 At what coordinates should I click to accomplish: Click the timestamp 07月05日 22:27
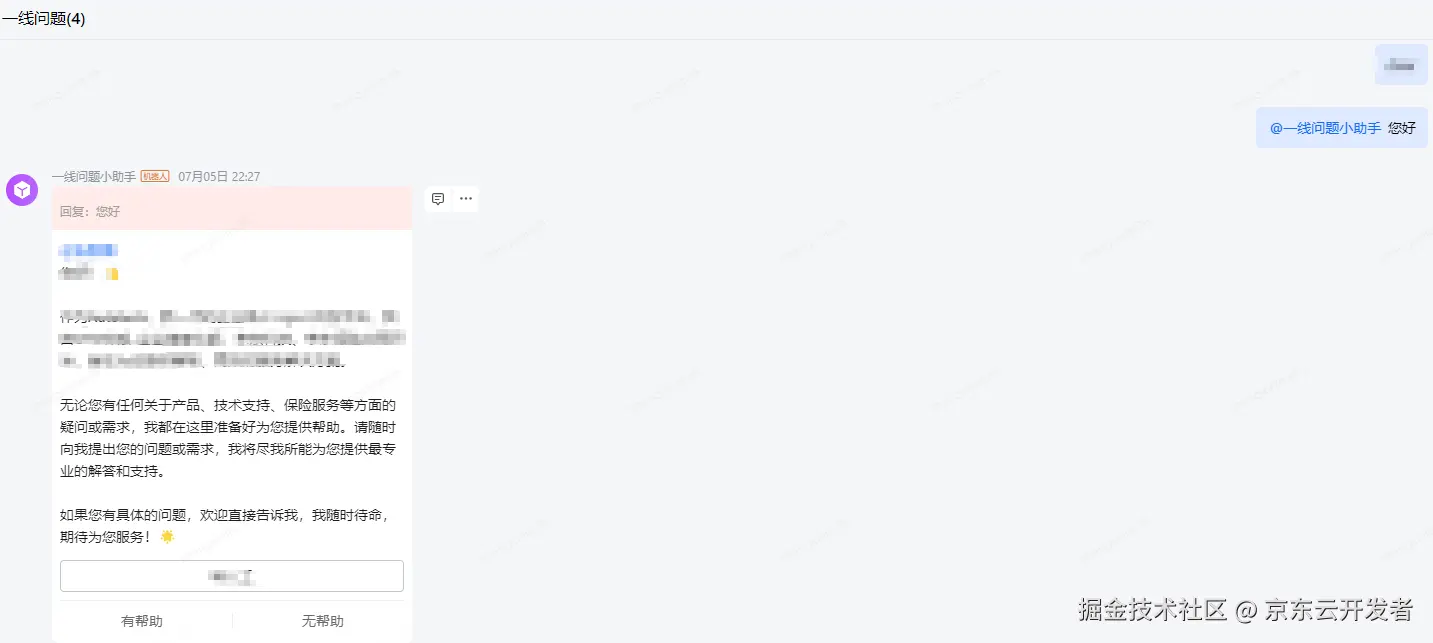click(219, 176)
